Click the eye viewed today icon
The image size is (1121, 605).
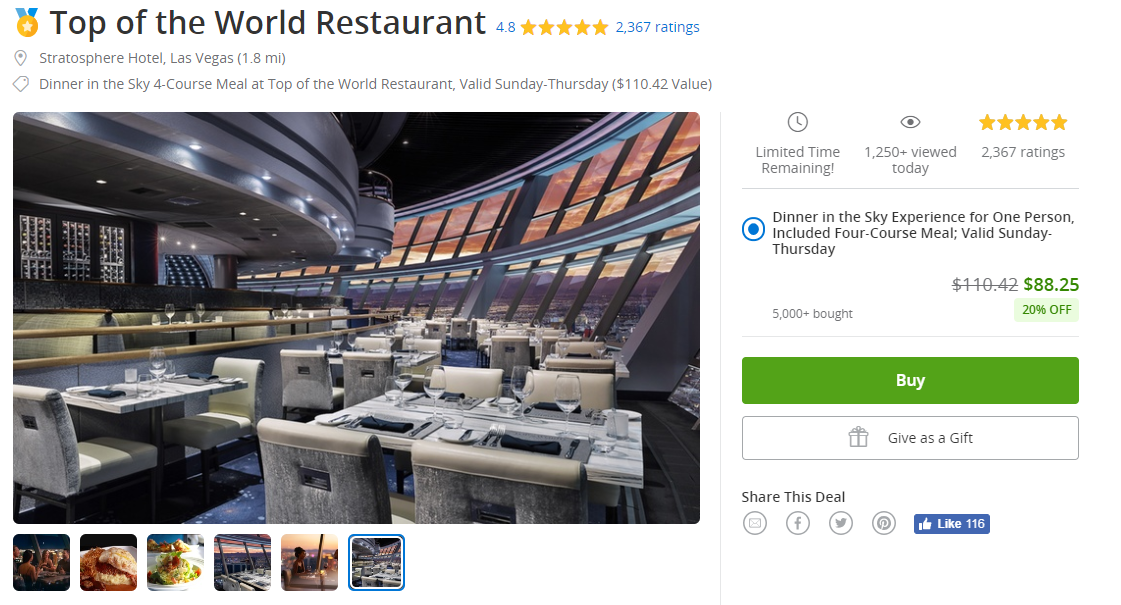click(x=910, y=122)
